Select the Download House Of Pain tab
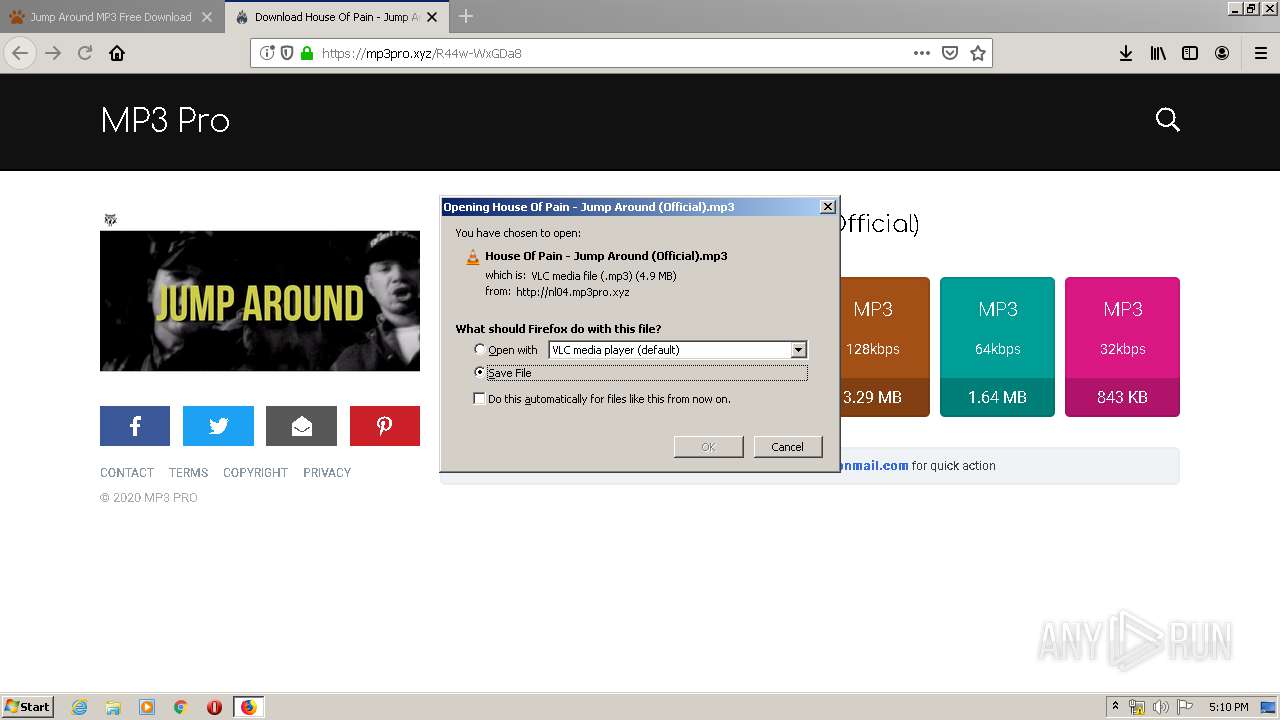Viewport: 1280px width, 720px height. click(x=337, y=17)
